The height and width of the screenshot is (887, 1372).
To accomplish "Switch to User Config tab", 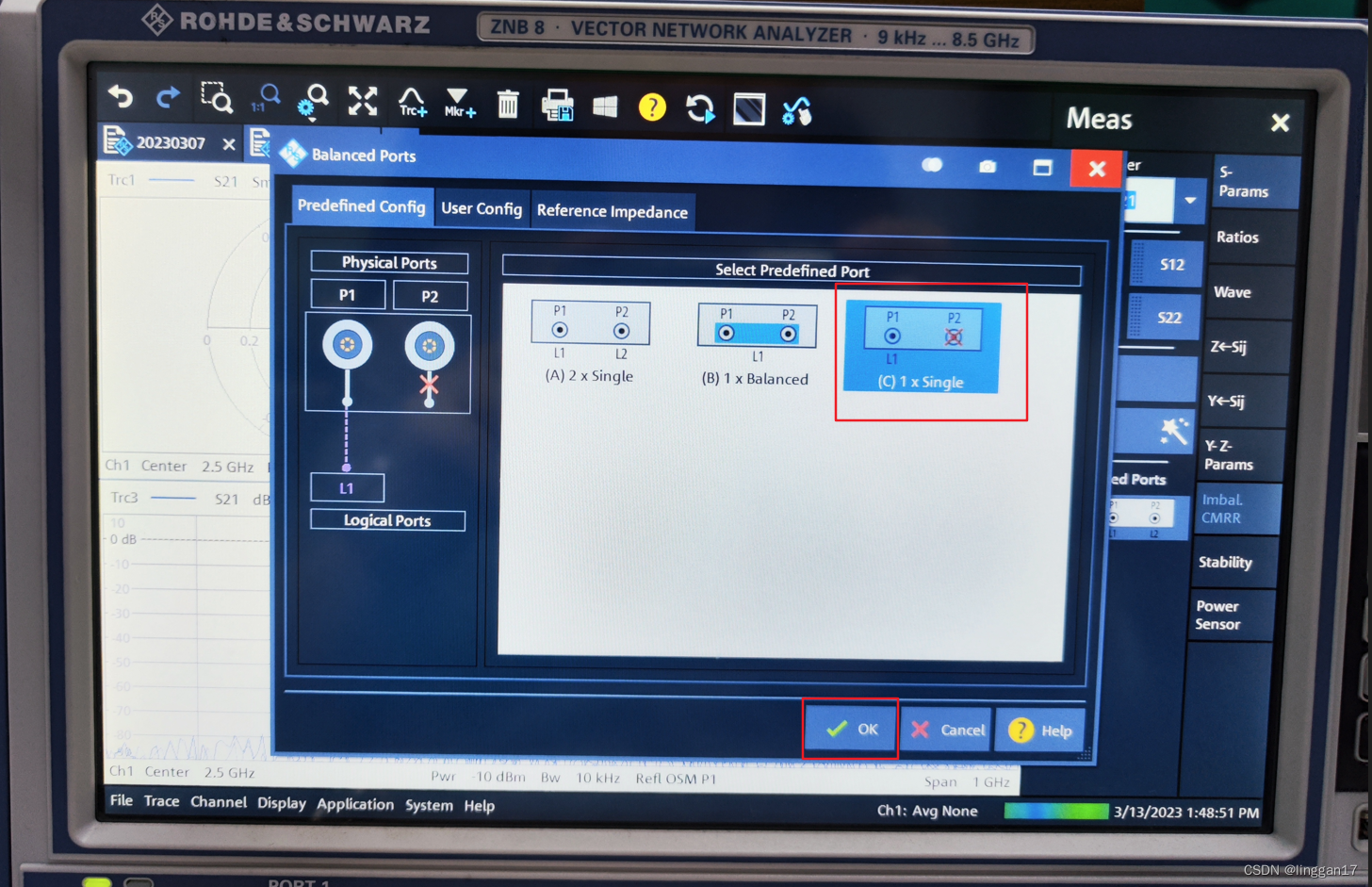I will click(482, 209).
